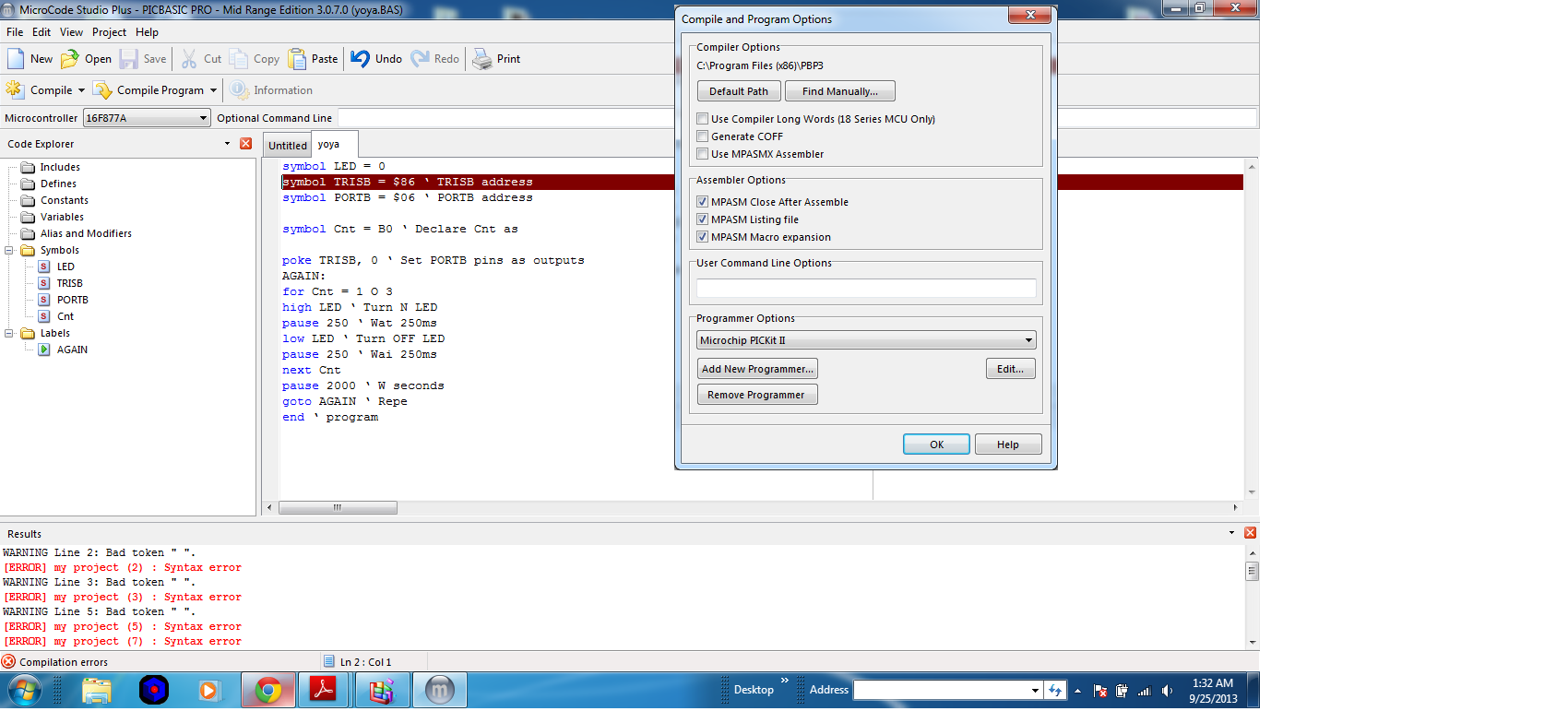The width and height of the screenshot is (1568, 723).
Task: Open the Microcontroller 16F877A dropdown
Action: (x=203, y=118)
